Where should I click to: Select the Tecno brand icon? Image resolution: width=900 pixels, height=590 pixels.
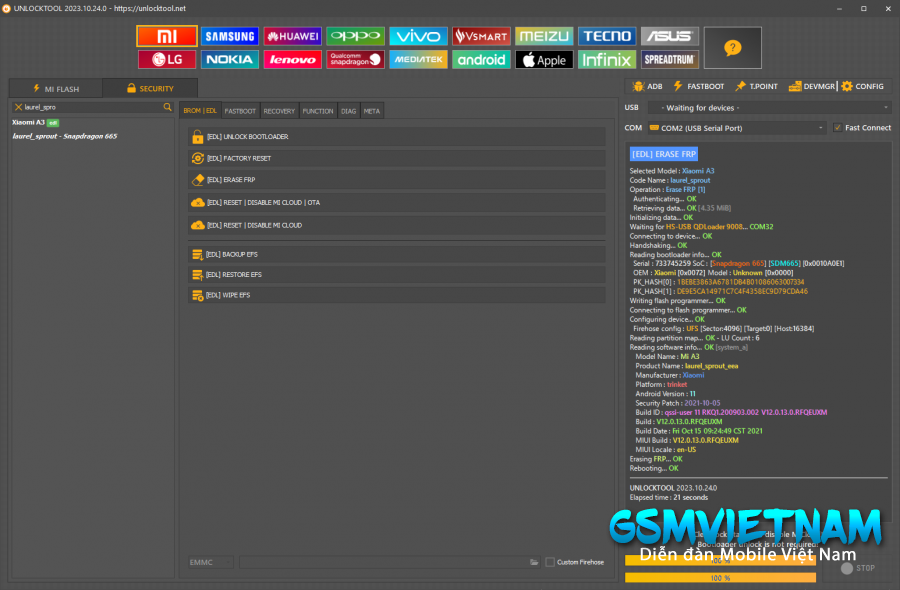pos(607,36)
